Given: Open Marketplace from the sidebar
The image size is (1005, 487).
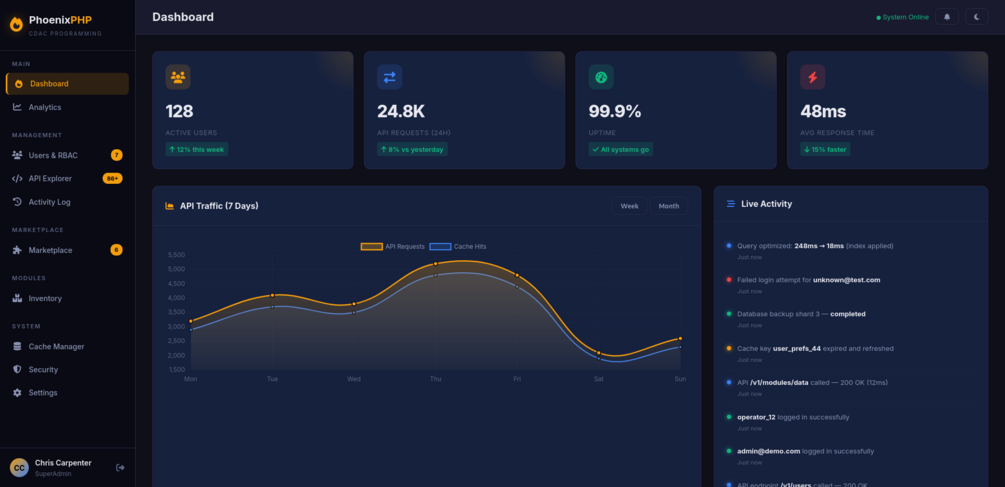Looking at the screenshot, I should tap(67, 250).
